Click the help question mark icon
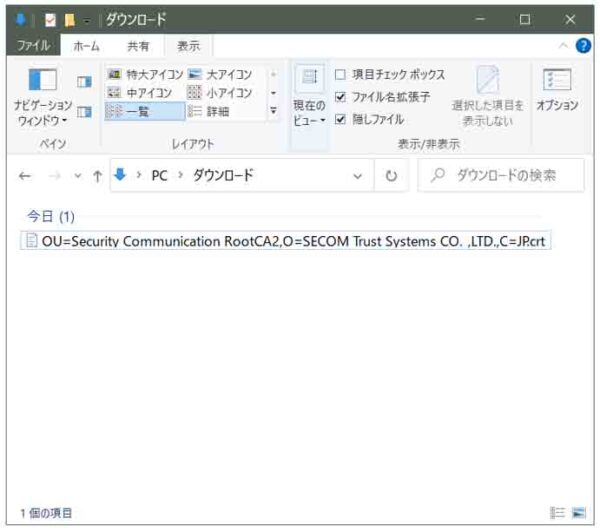Image resolution: width=600 pixels, height=531 pixels. click(x=583, y=46)
